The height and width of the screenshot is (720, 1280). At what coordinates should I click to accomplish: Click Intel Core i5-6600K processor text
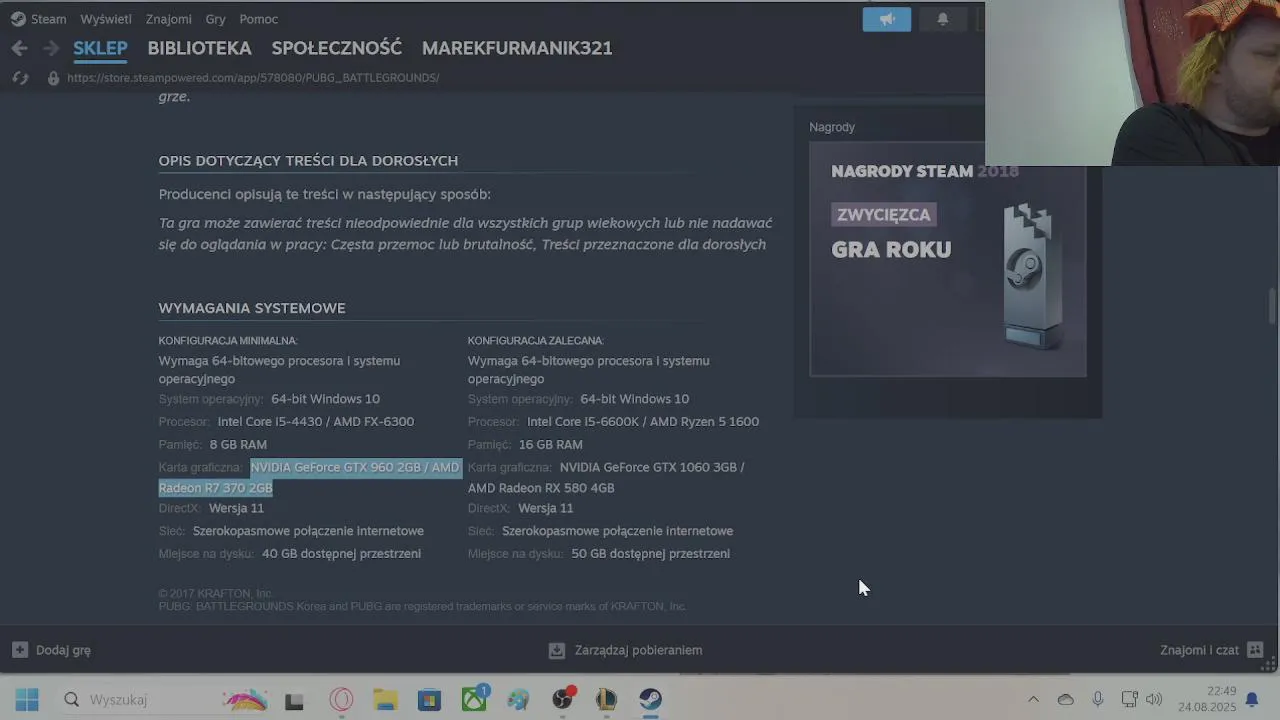click(x=643, y=422)
